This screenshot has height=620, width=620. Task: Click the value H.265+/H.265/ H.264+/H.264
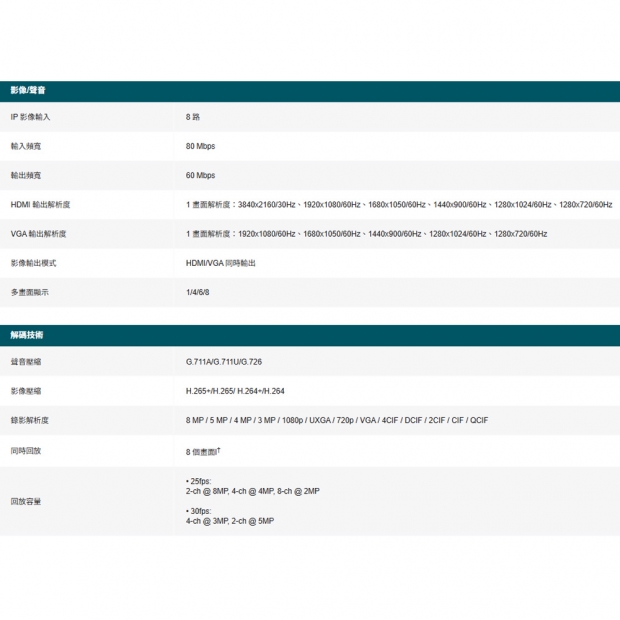click(x=235, y=391)
